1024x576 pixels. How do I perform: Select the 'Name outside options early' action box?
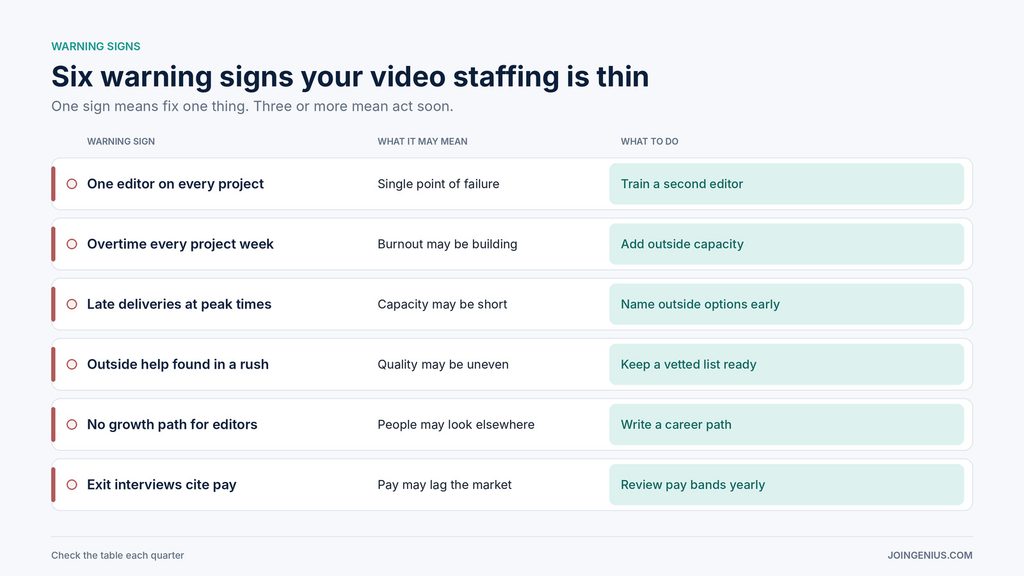(786, 304)
